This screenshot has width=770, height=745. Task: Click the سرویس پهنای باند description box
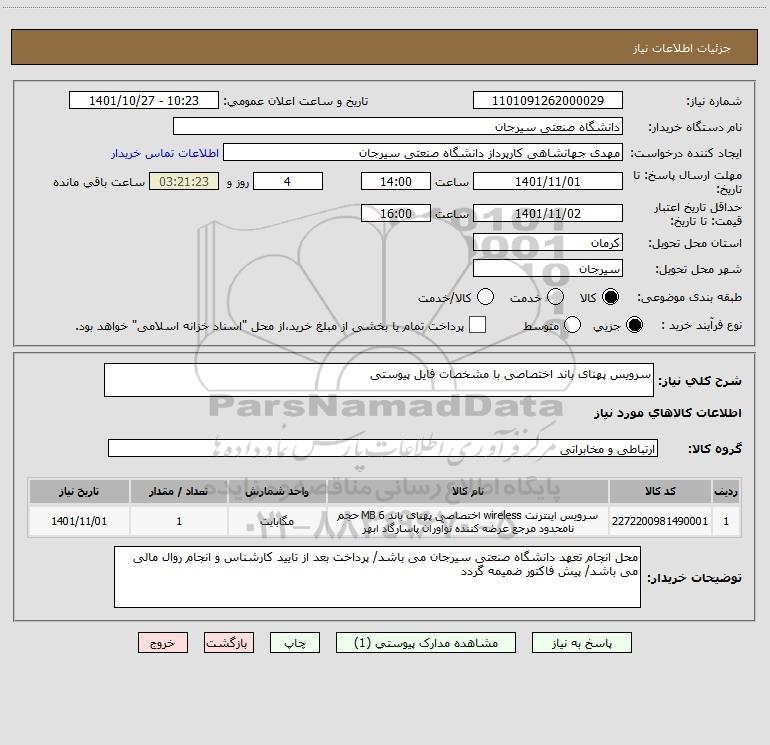coord(379,380)
